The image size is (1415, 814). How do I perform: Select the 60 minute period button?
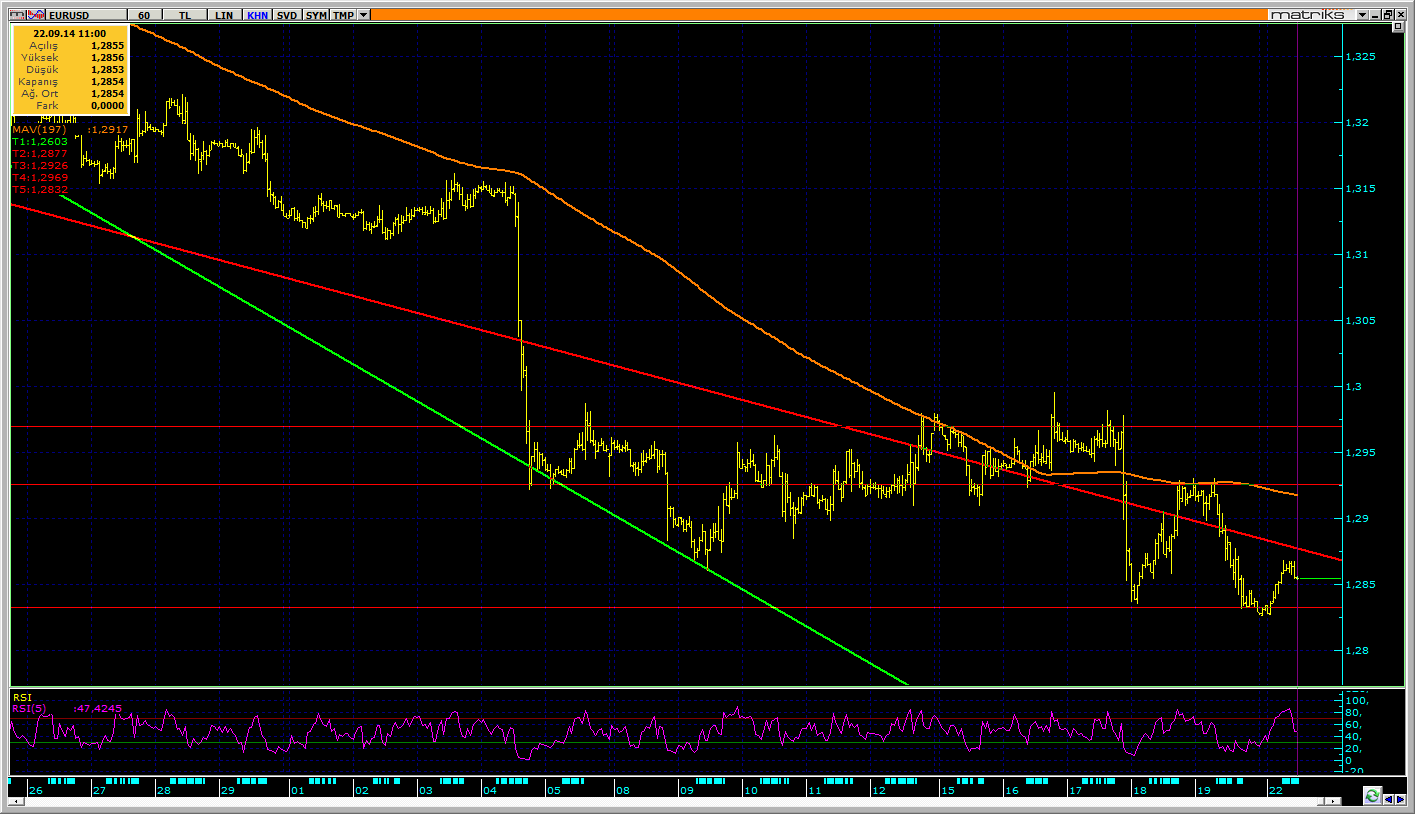pos(144,15)
